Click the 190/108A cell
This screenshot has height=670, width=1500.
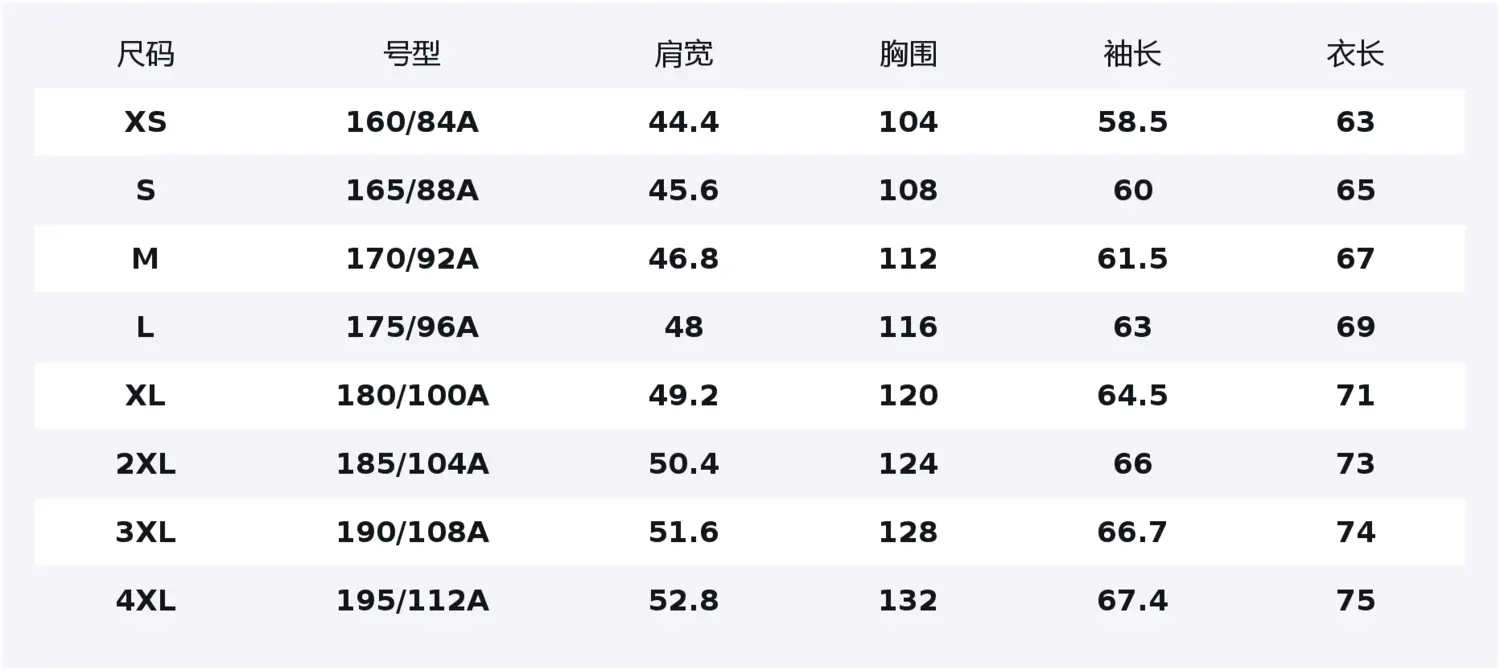412,532
